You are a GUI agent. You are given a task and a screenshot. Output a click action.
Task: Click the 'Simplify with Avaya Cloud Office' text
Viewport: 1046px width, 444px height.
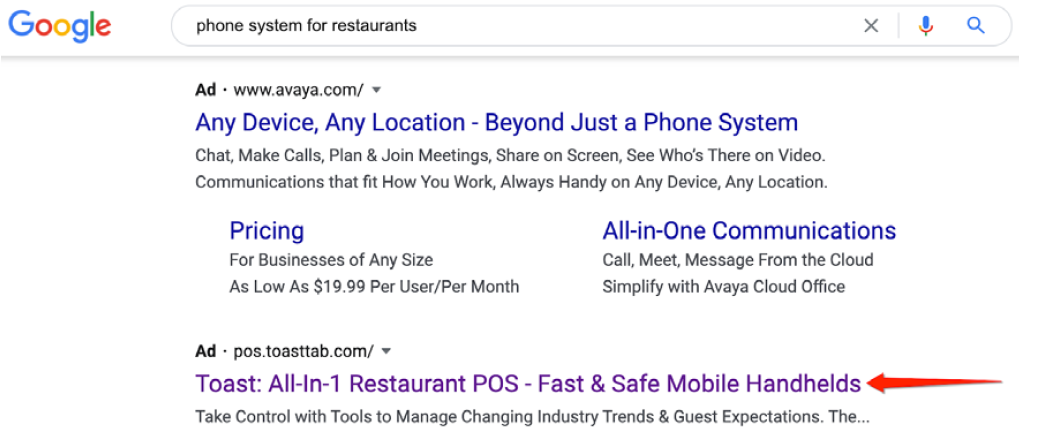click(x=724, y=287)
